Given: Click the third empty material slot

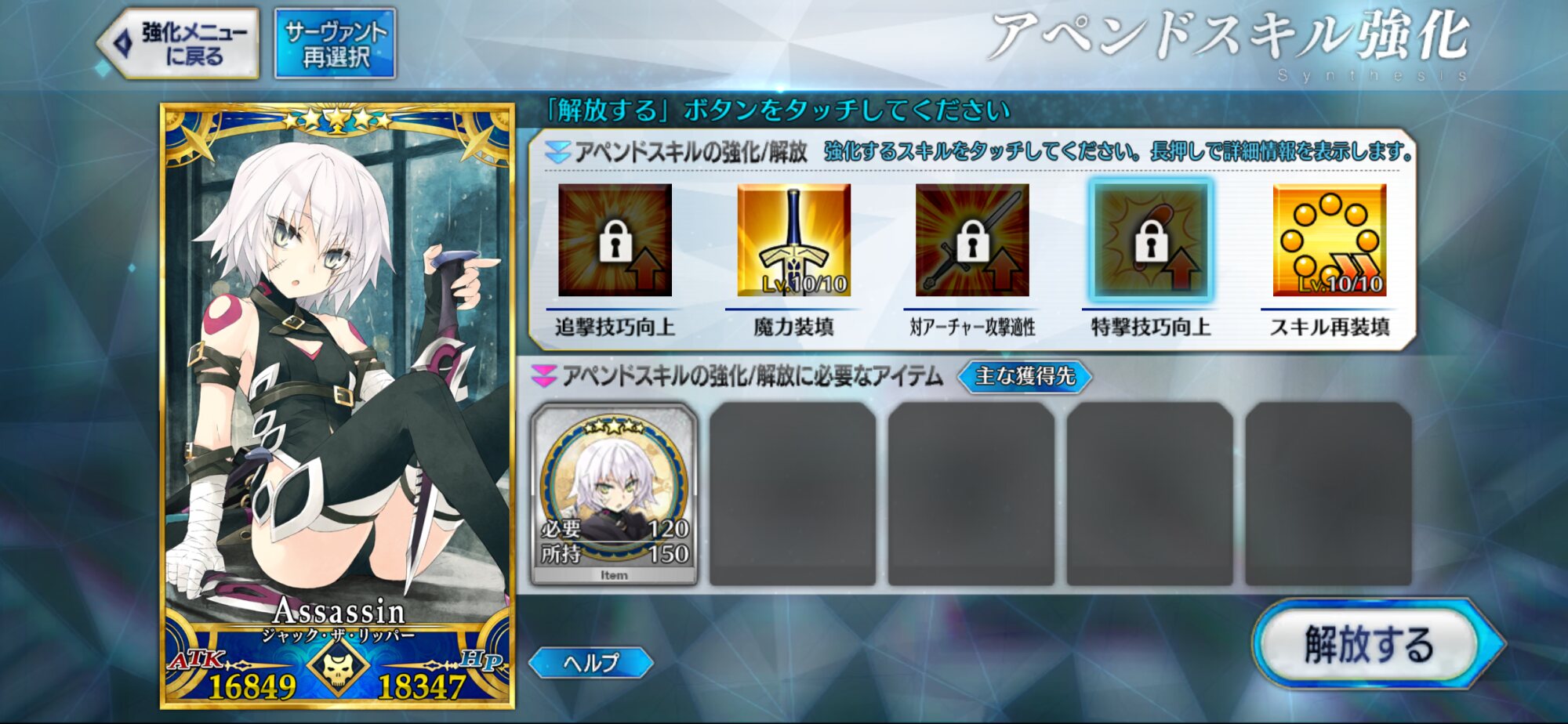Looking at the screenshot, I should pos(971,494).
